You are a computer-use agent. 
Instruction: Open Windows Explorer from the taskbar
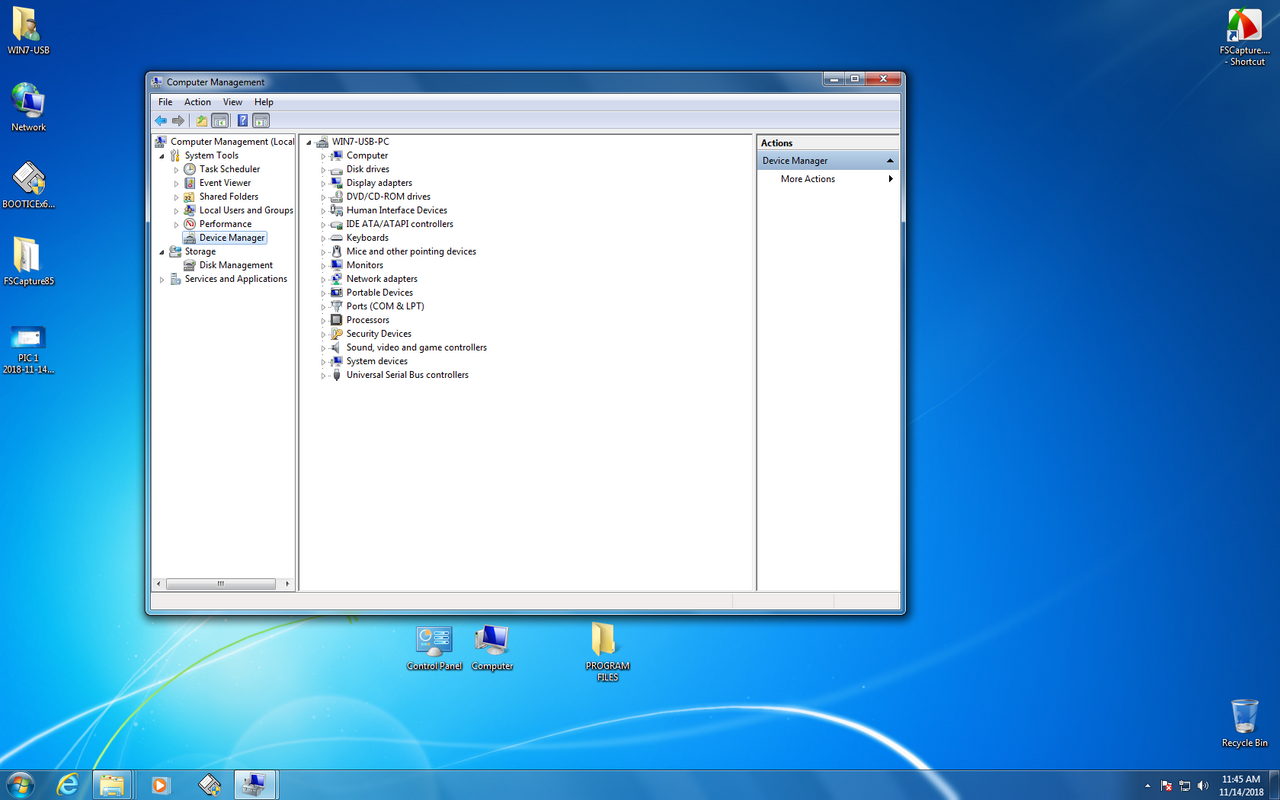coord(112,784)
